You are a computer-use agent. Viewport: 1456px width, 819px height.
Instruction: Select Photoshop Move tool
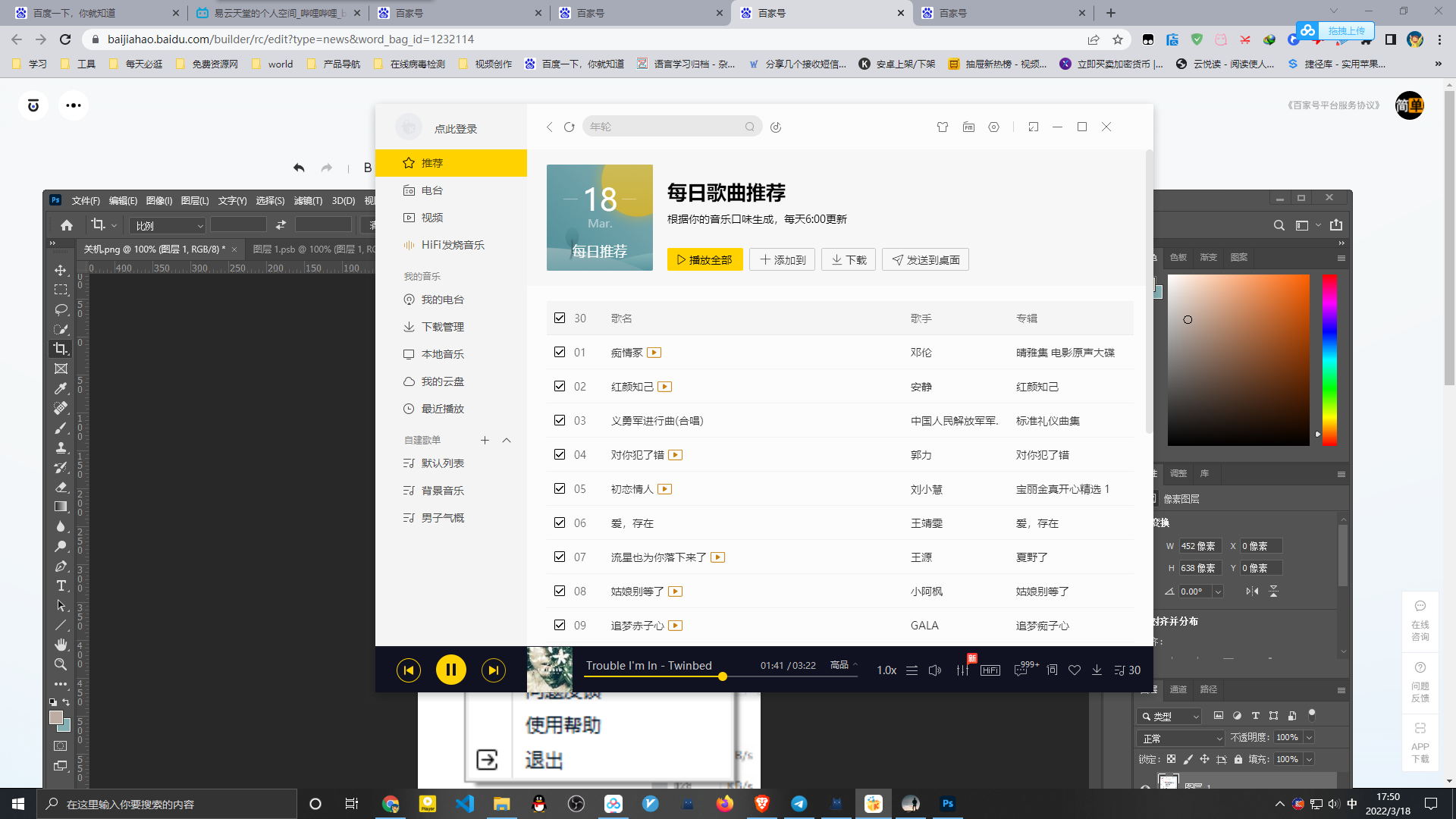pos(61,271)
